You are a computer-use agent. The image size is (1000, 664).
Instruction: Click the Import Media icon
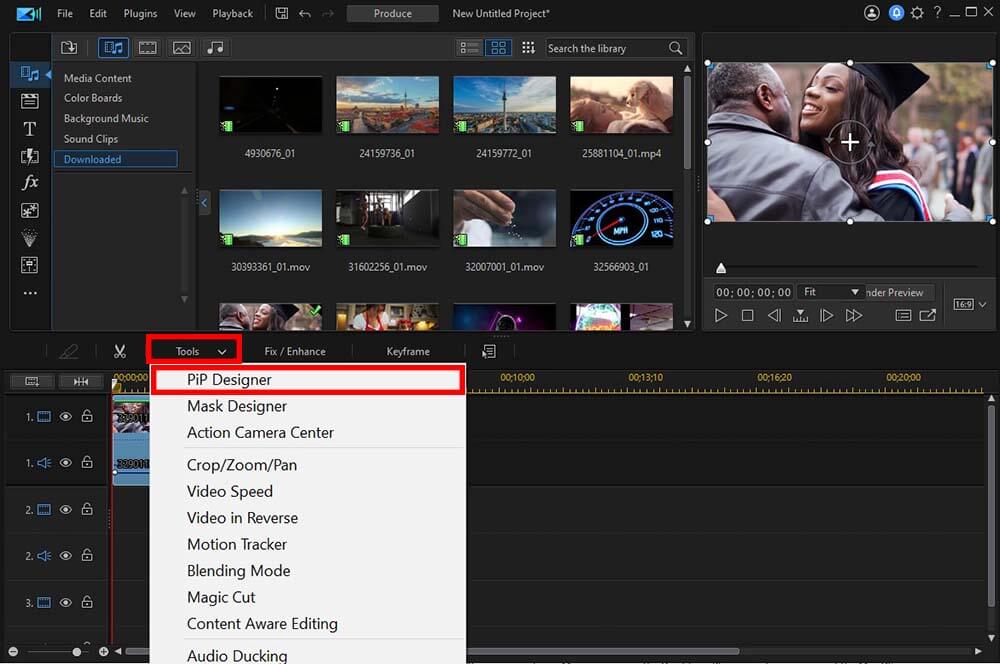pyautogui.click(x=69, y=48)
